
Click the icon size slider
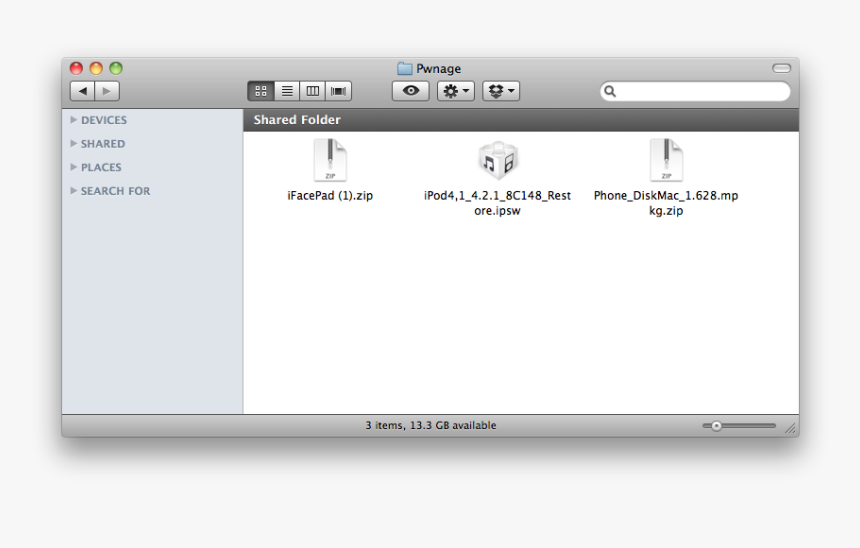(739, 426)
